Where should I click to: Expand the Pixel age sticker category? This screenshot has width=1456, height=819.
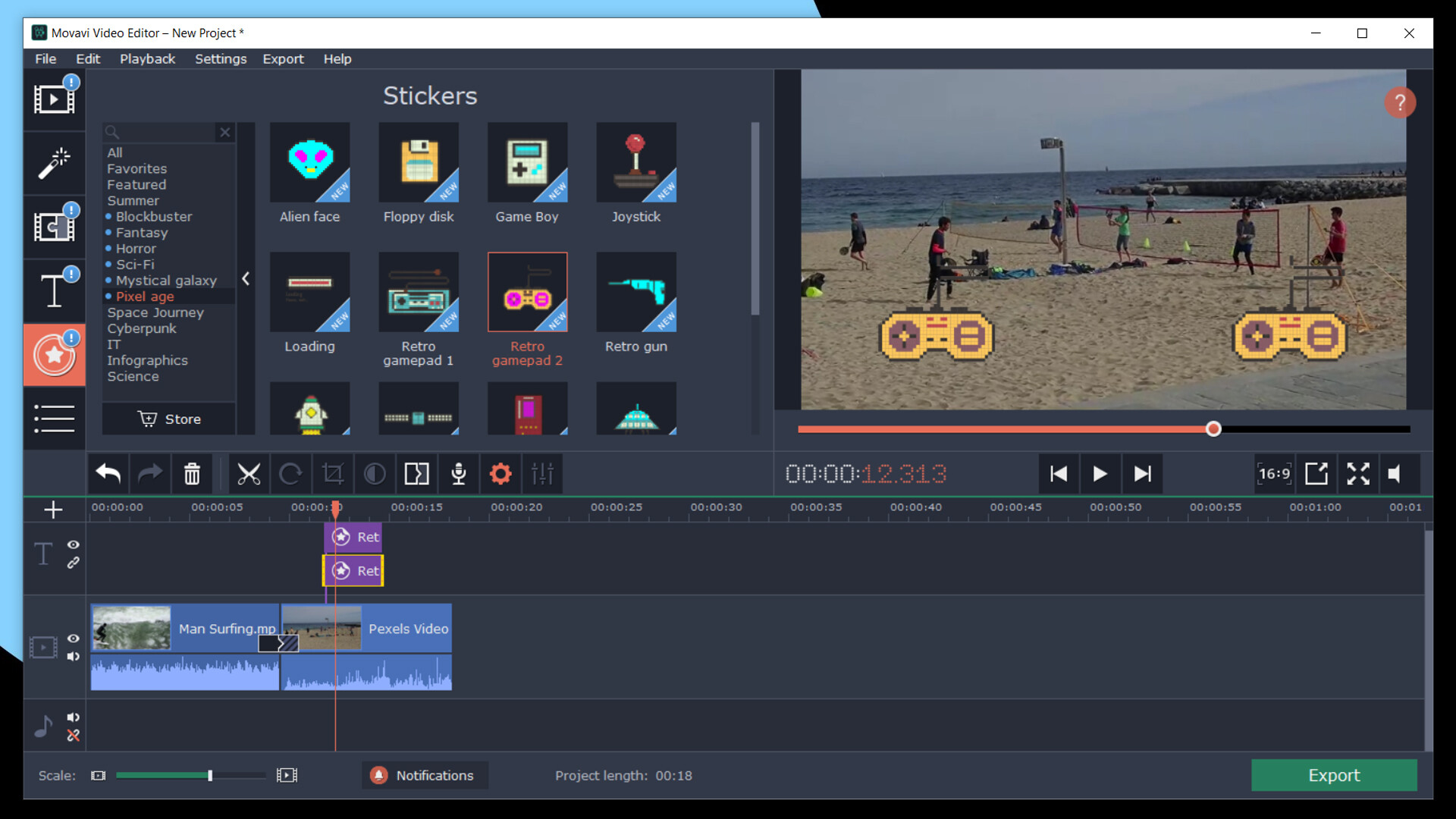(x=145, y=297)
